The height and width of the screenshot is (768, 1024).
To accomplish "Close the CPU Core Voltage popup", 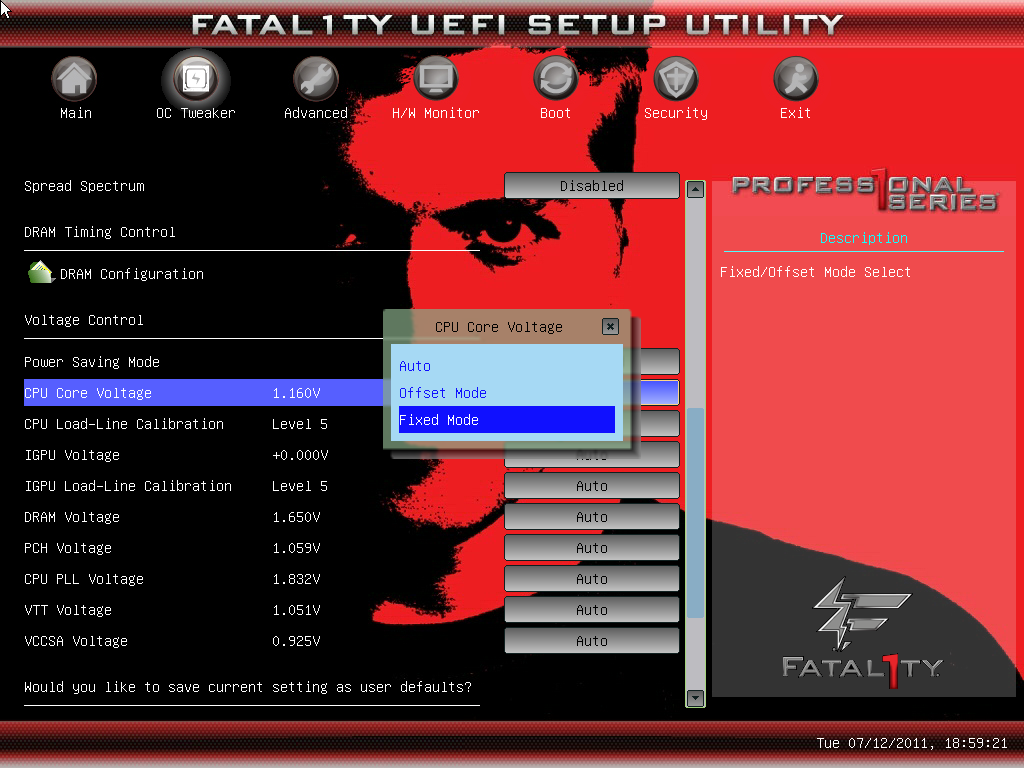I will [610, 326].
